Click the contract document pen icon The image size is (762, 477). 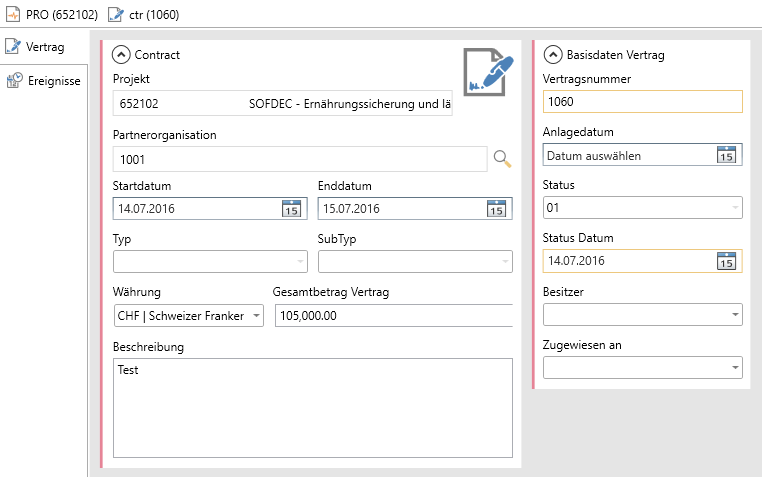(x=487, y=72)
